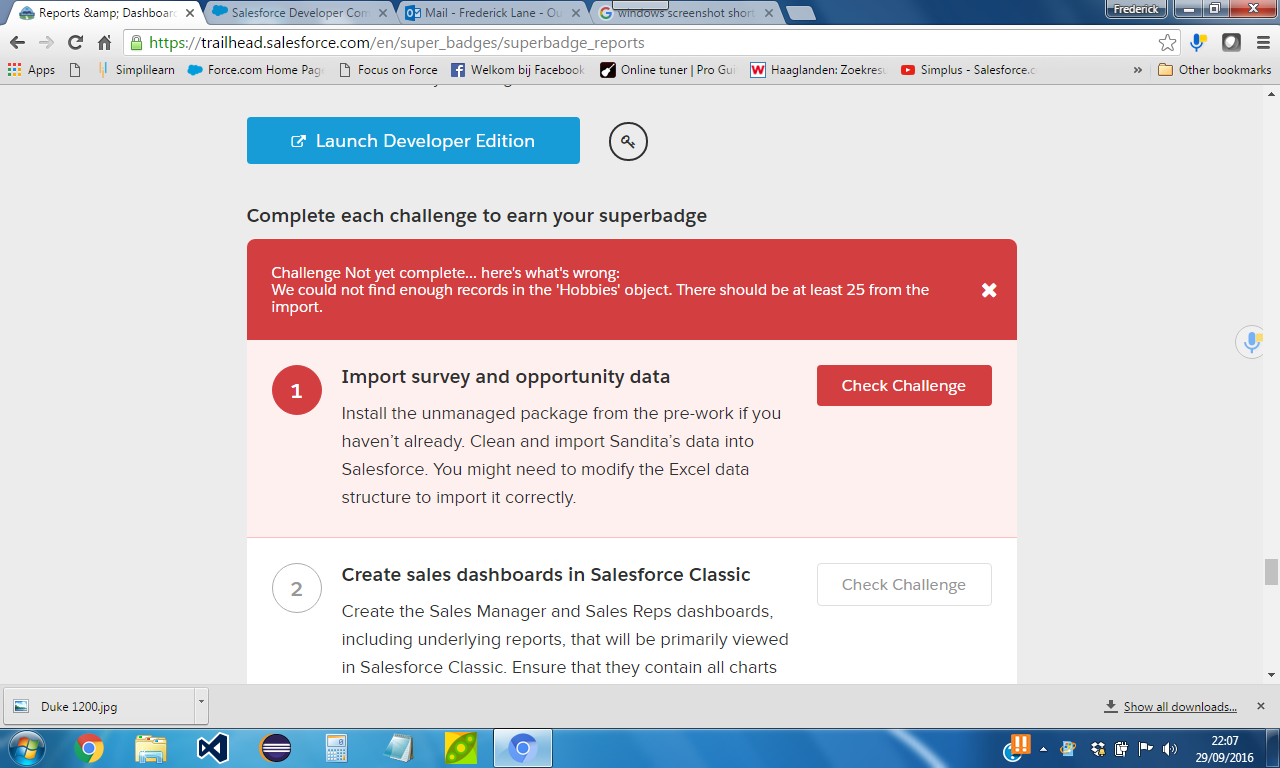
Task: Click Show all downloads link
Action: tap(1180, 707)
